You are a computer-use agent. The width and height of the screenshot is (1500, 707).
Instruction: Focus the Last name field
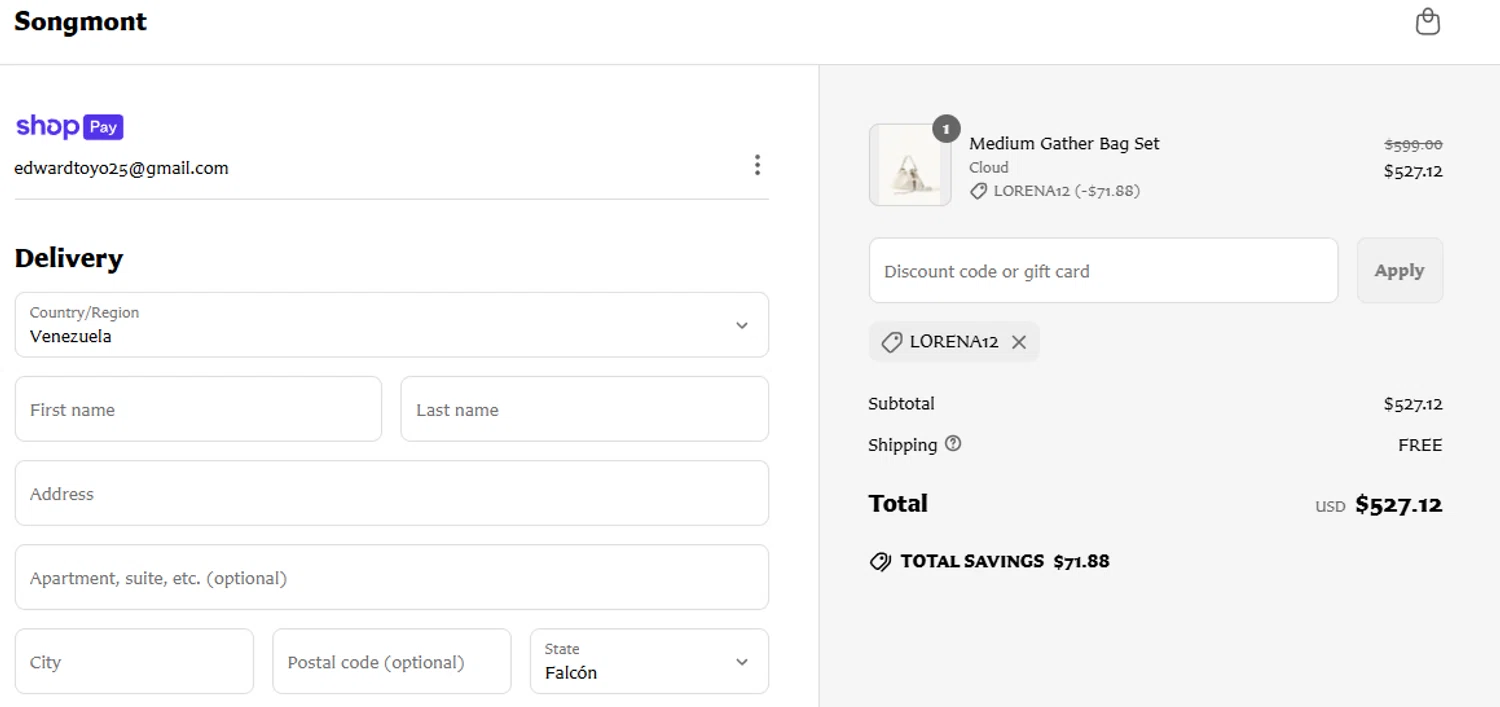(x=584, y=409)
